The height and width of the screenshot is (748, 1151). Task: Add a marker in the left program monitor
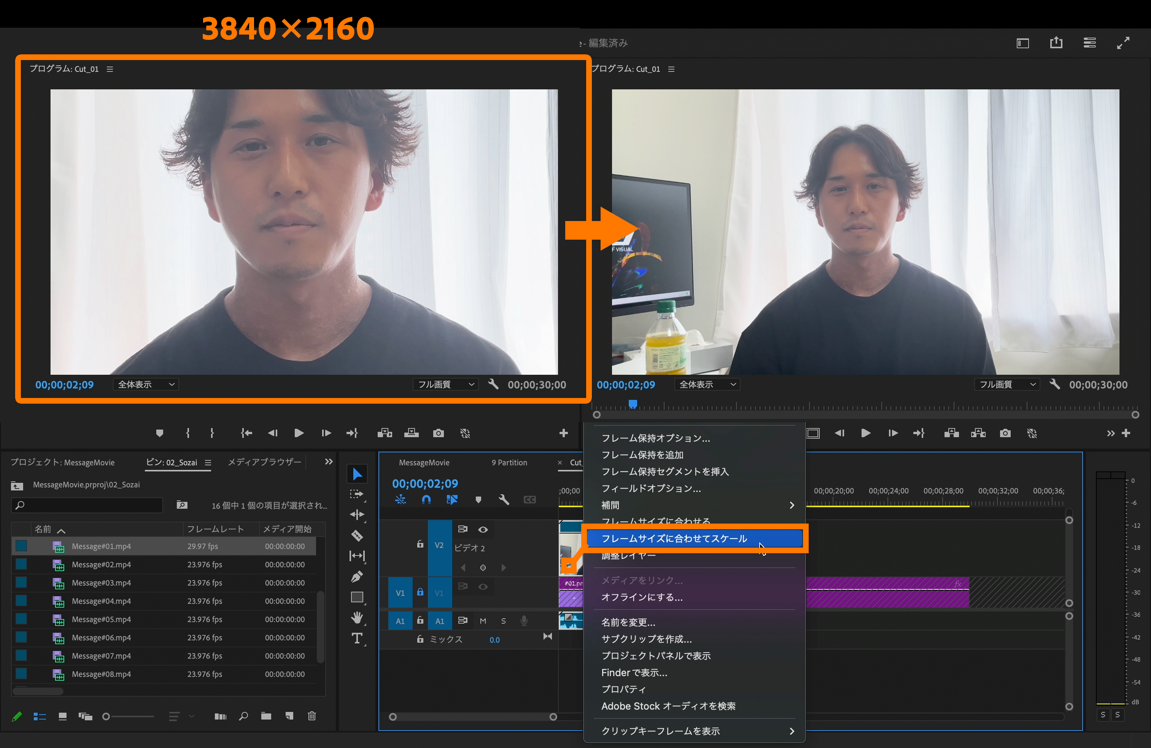(159, 434)
